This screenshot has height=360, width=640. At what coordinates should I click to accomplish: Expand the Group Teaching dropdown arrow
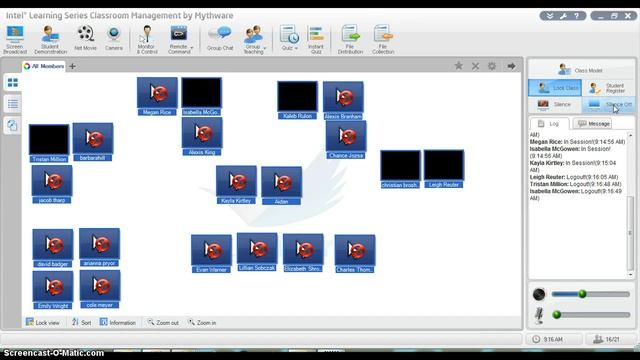[x=265, y=48]
